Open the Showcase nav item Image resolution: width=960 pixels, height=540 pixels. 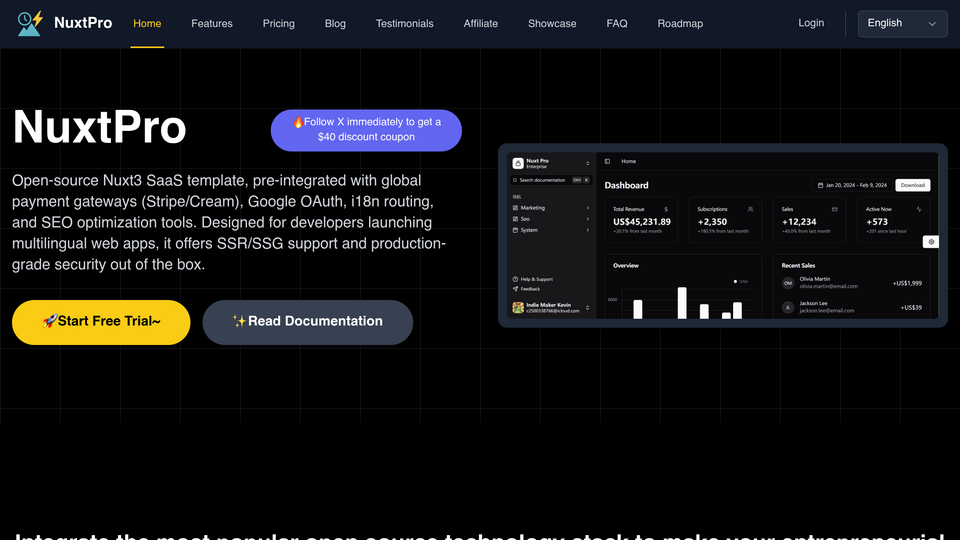pyautogui.click(x=552, y=23)
